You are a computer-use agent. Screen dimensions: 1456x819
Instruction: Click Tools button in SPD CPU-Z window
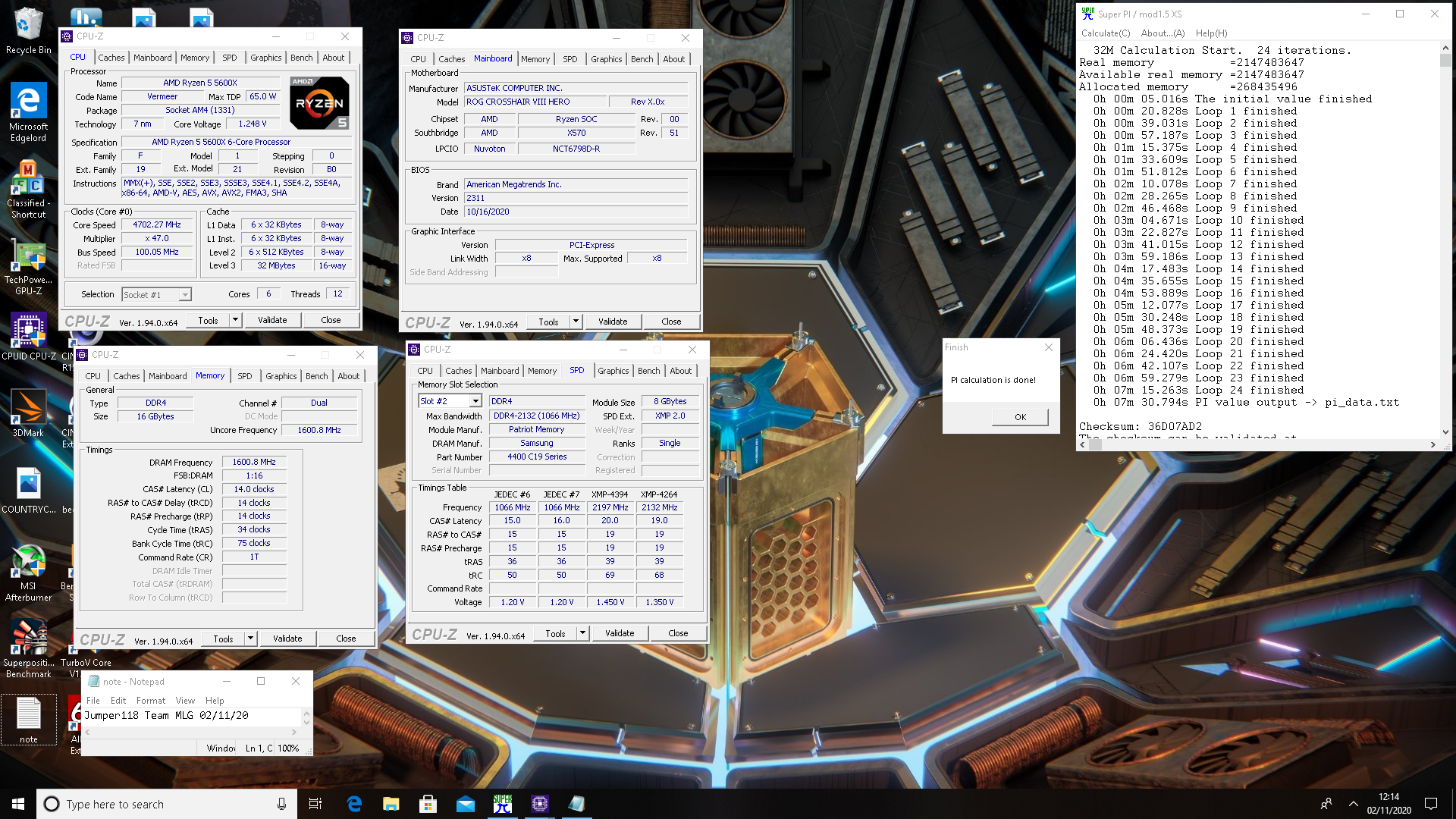[x=555, y=633]
